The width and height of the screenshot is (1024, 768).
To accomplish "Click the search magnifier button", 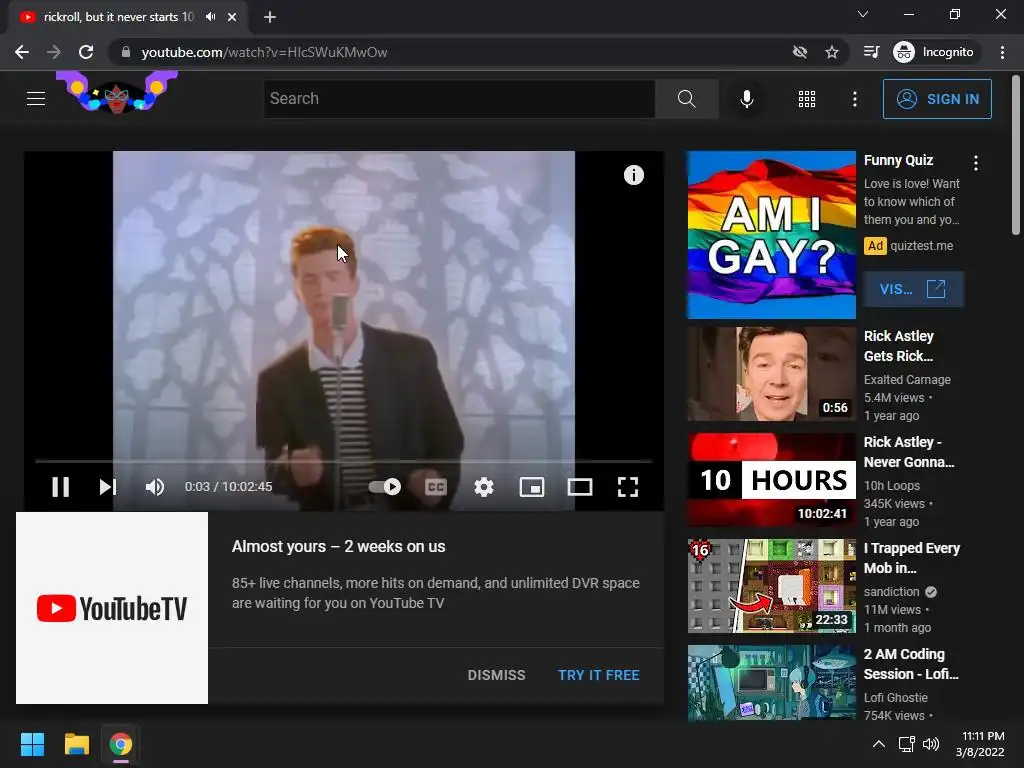I will point(686,99).
